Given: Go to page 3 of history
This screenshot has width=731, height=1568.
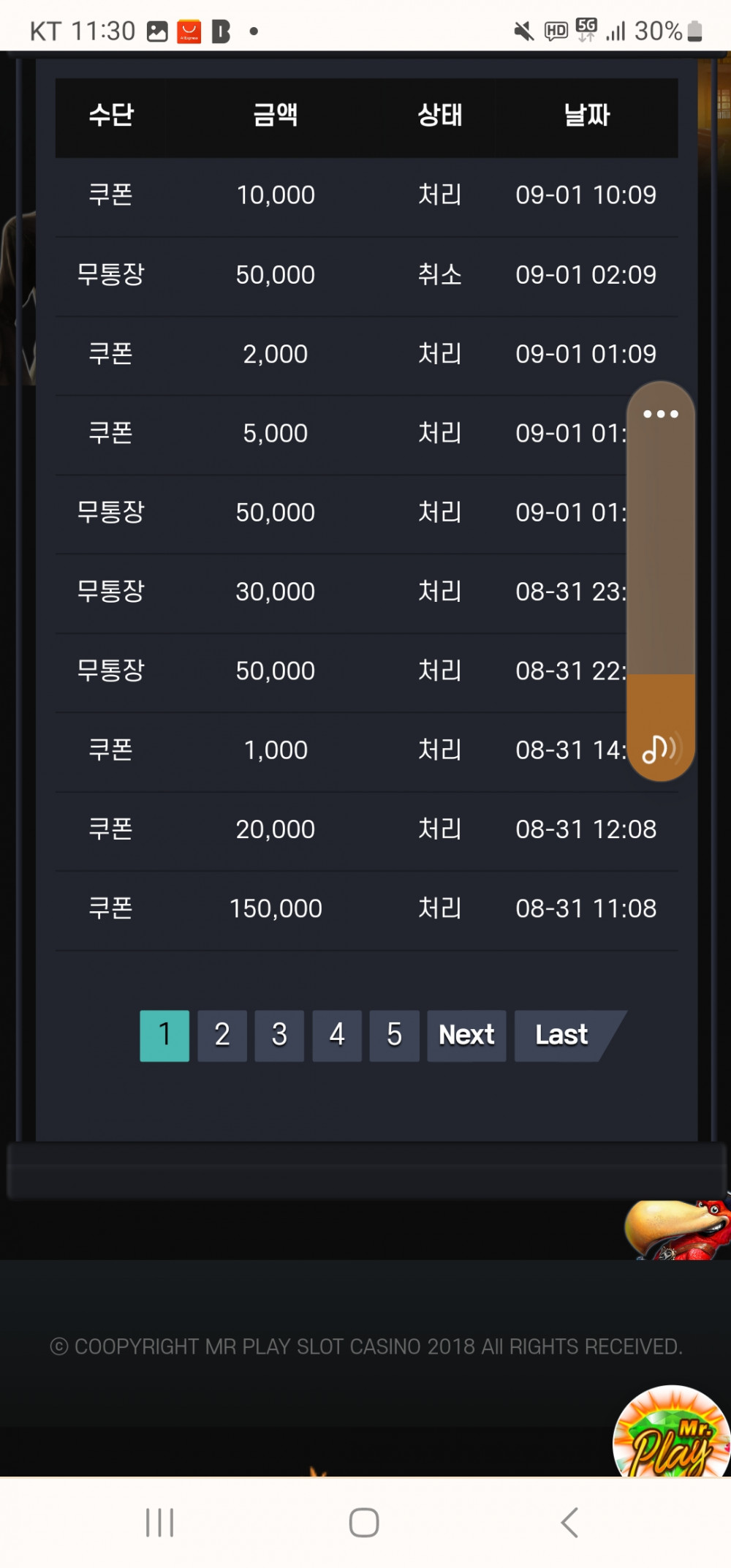Looking at the screenshot, I should (279, 1036).
